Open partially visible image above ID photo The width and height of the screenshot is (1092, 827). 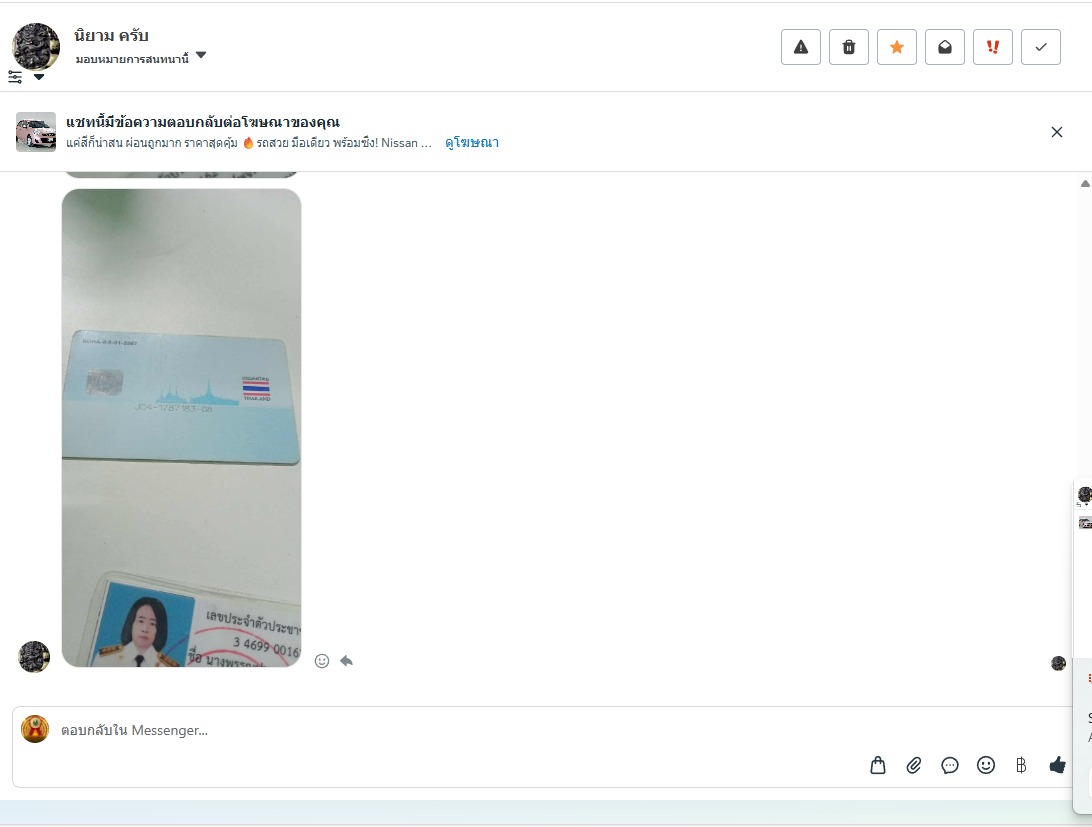(x=182, y=174)
